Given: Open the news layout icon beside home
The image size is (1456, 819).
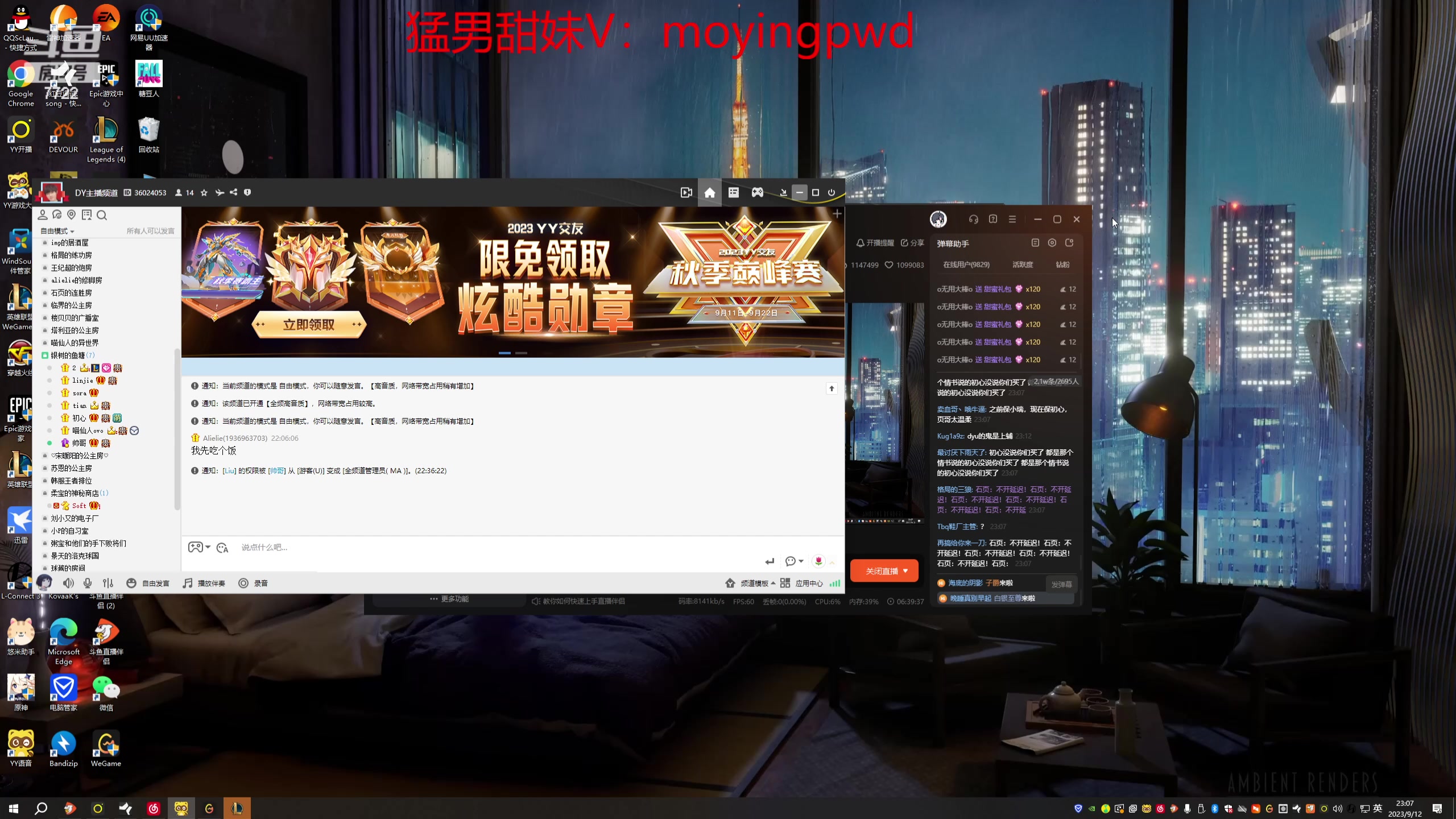Looking at the screenshot, I should pos(734,193).
